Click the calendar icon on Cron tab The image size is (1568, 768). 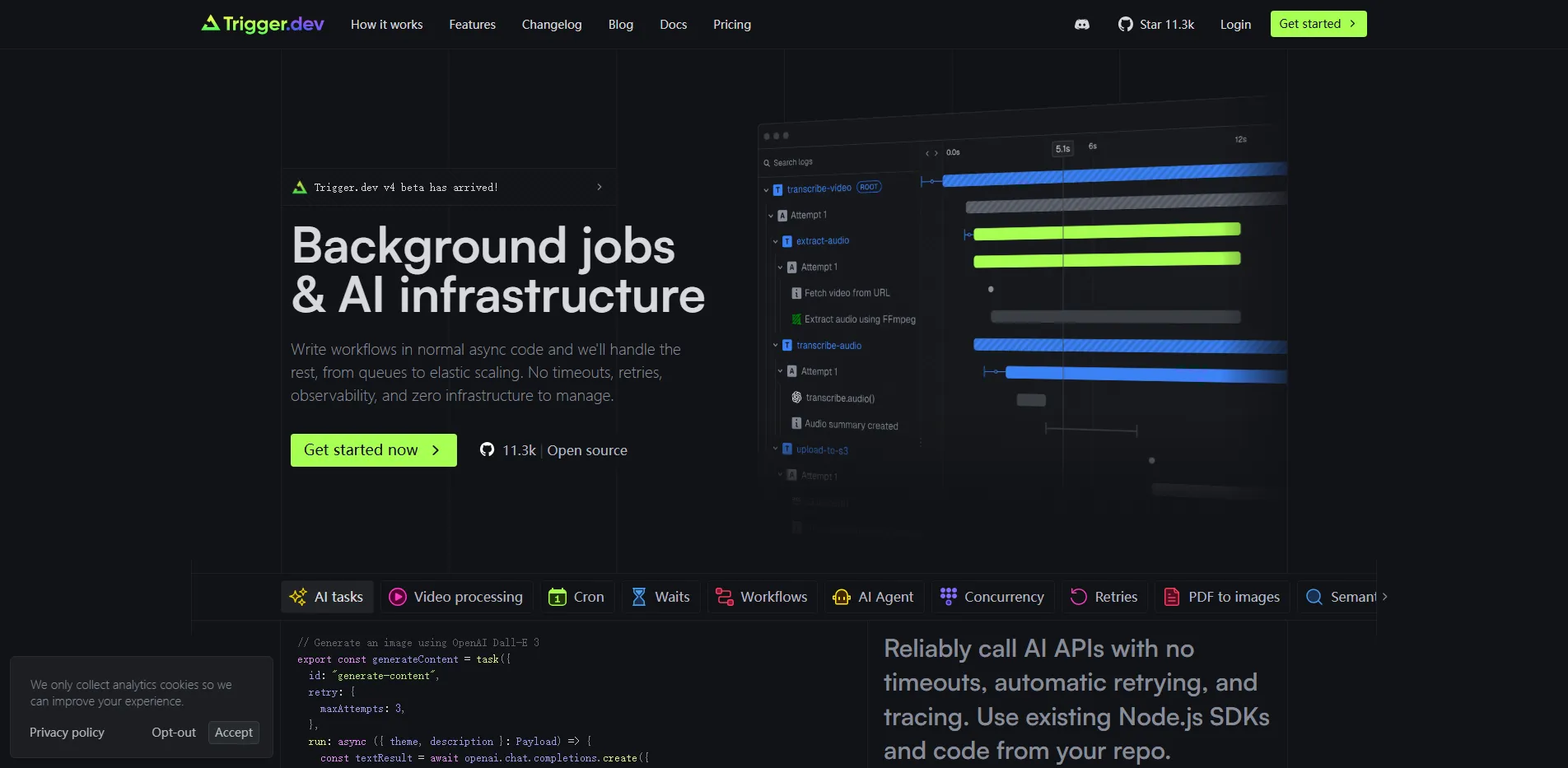click(558, 597)
